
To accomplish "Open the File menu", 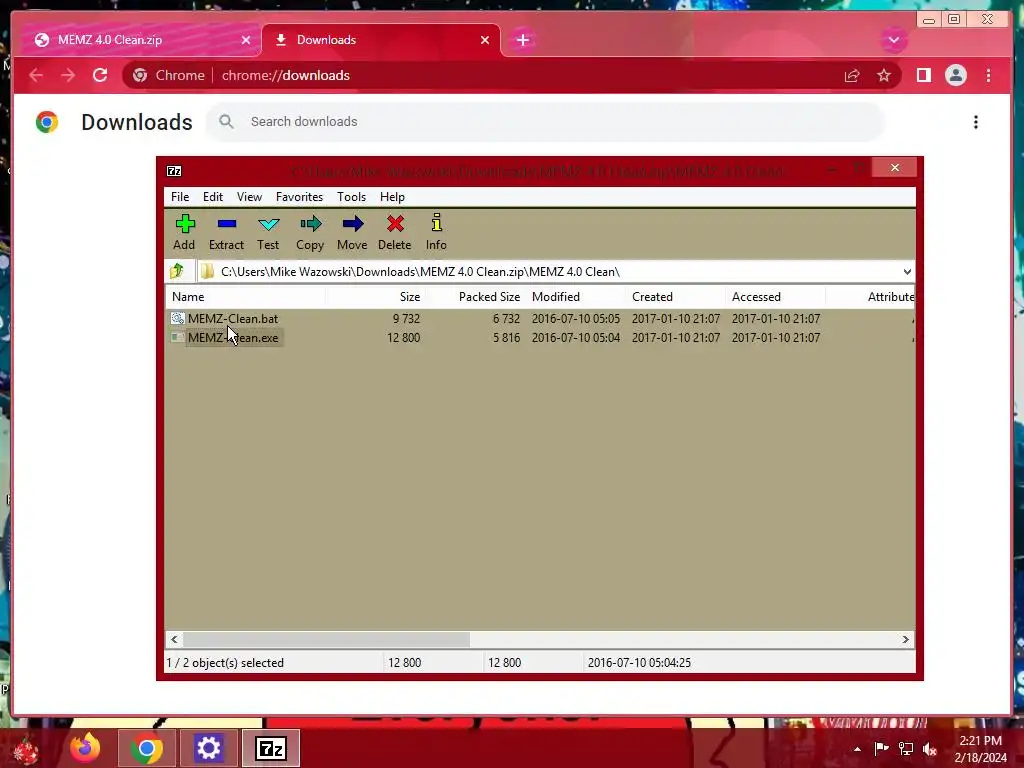I will (180, 197).
